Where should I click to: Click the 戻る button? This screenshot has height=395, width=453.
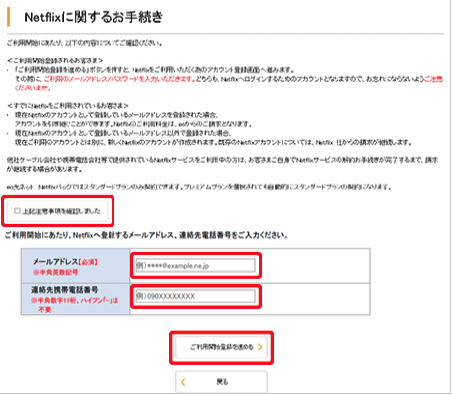coord(221,382)
